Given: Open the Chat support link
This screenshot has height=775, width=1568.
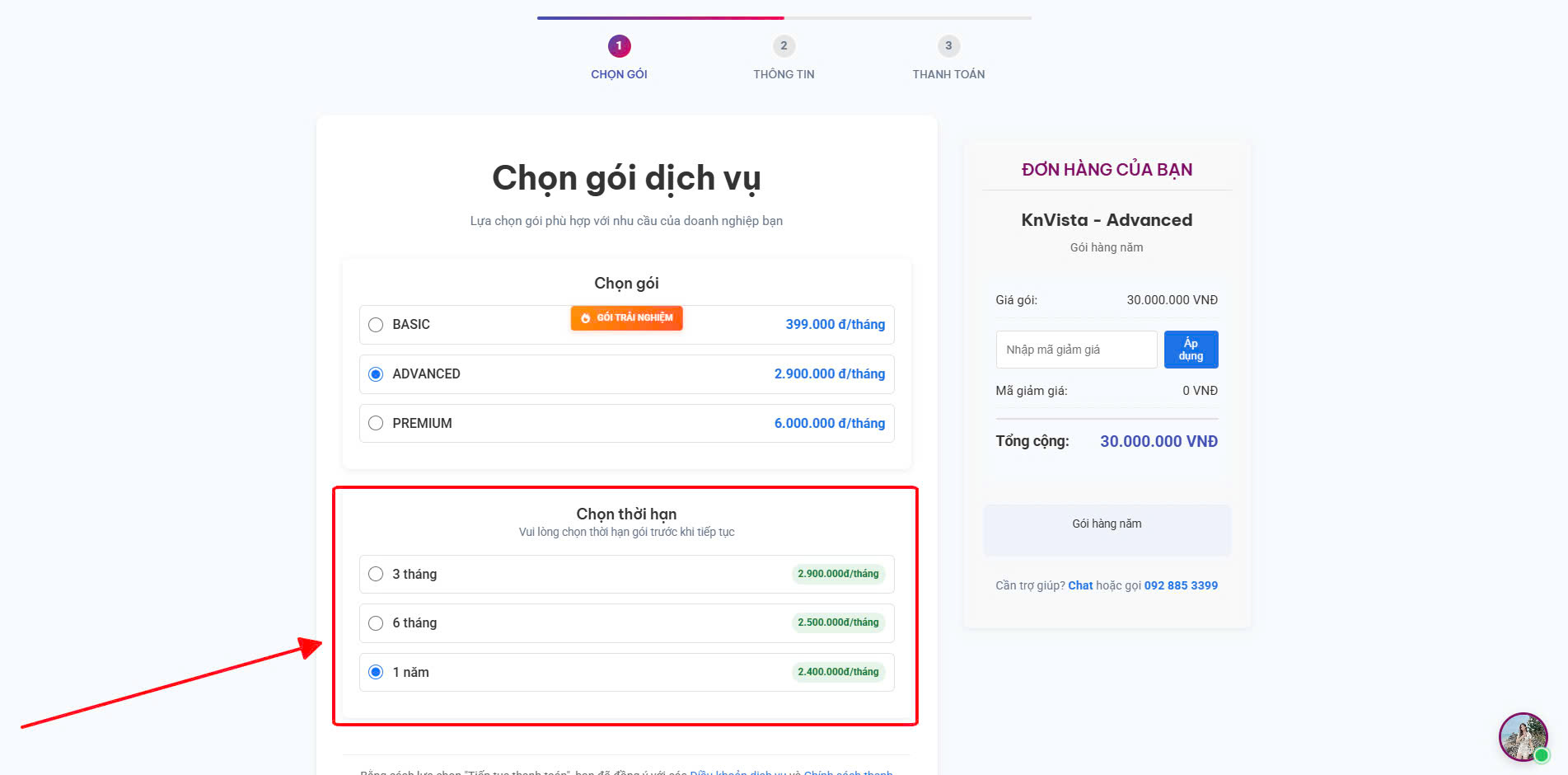Looking at the screenshot, I should click(x=1079, y=585).
